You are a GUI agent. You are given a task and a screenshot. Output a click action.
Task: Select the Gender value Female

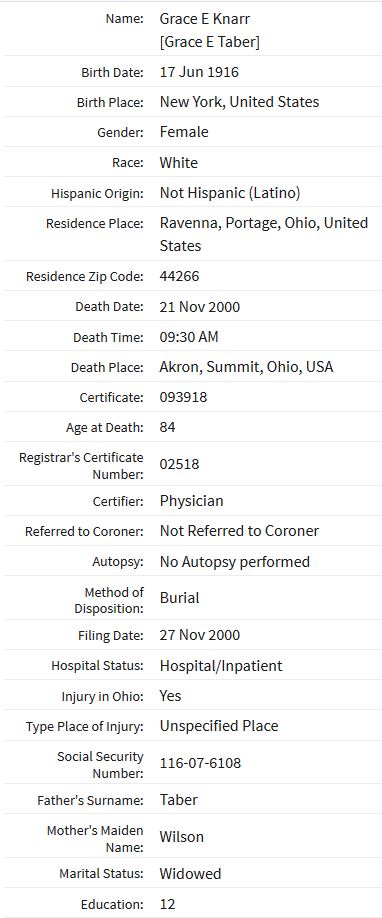coord(184,132)
